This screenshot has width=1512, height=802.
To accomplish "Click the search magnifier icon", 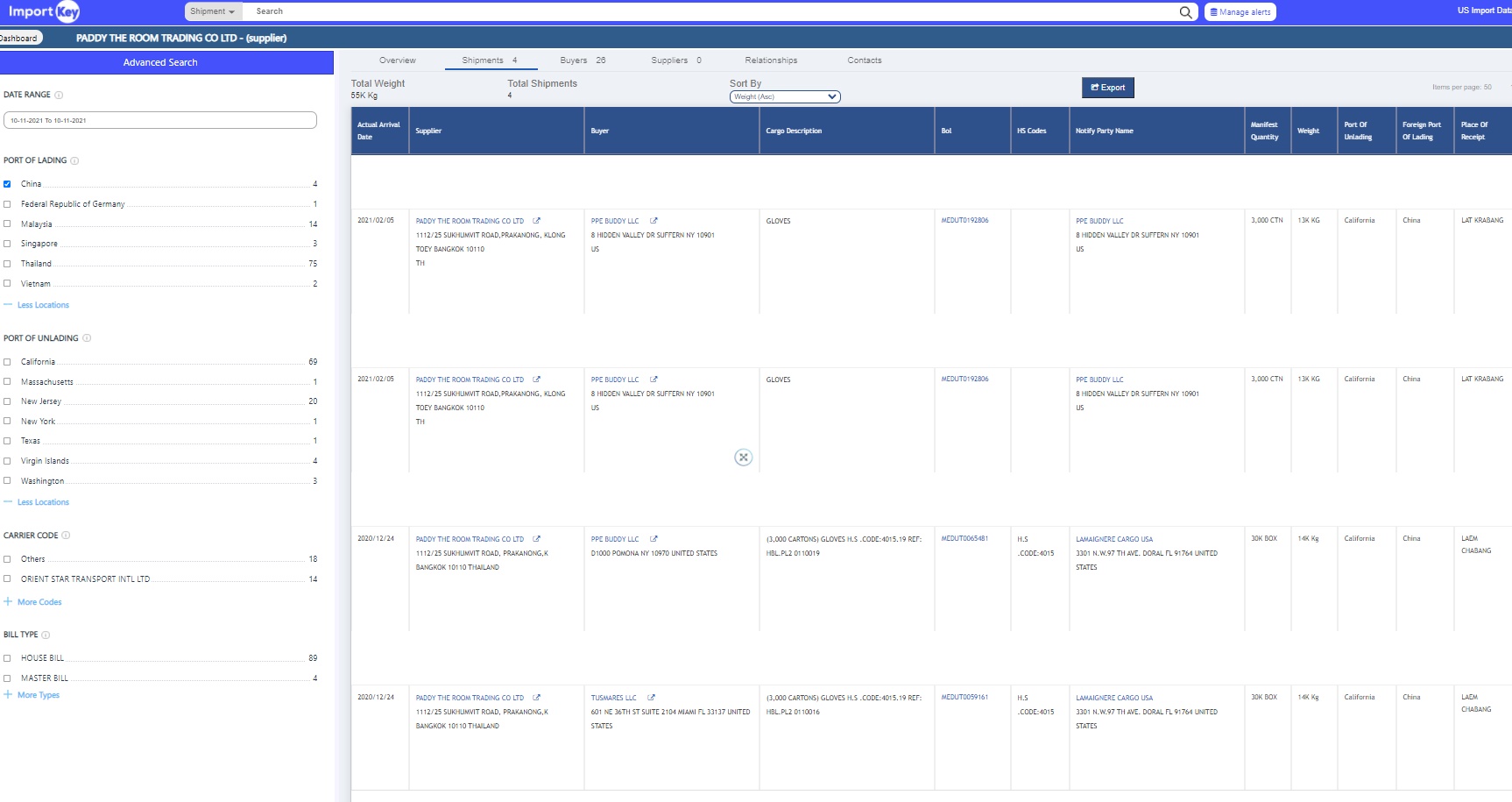I will tap(1185, 12).
